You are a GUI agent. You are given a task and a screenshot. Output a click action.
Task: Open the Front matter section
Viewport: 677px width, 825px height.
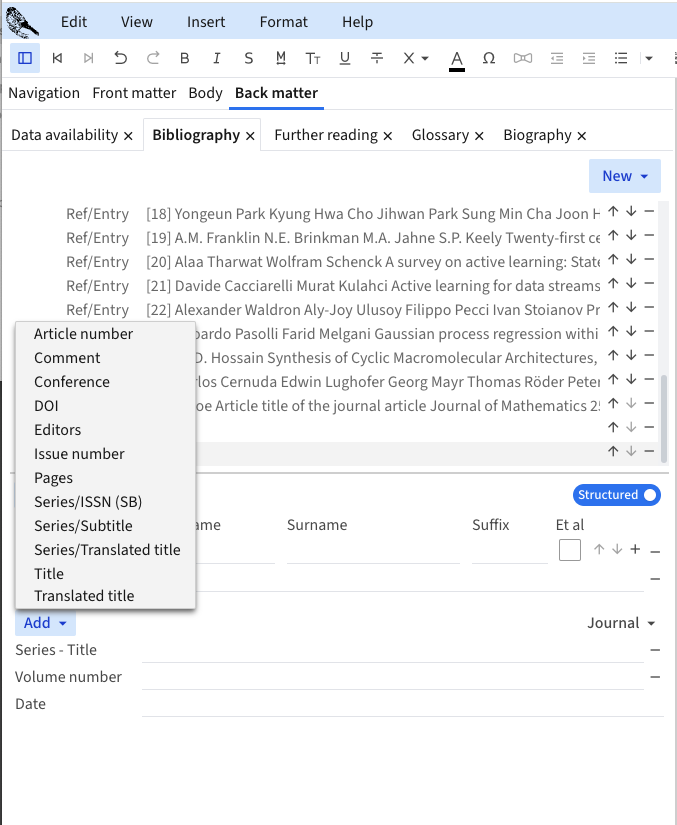click(138, 93)
